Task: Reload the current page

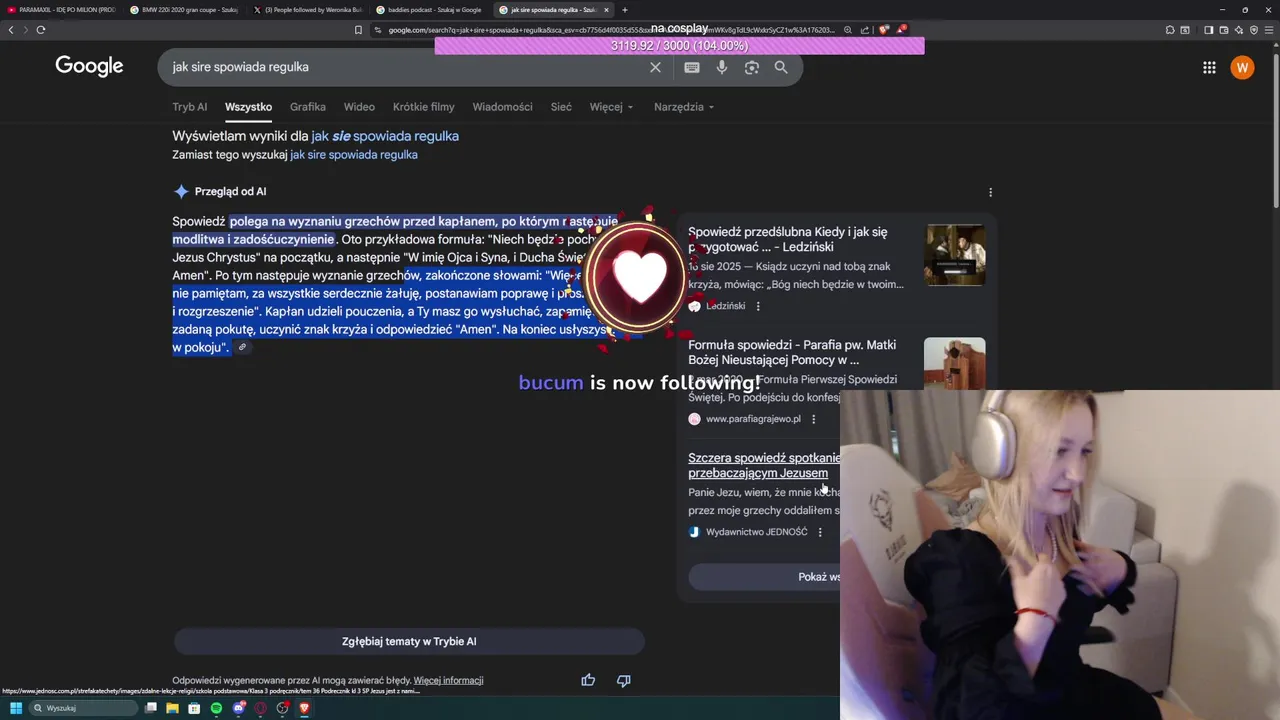Action: click(x=41, y=30)
